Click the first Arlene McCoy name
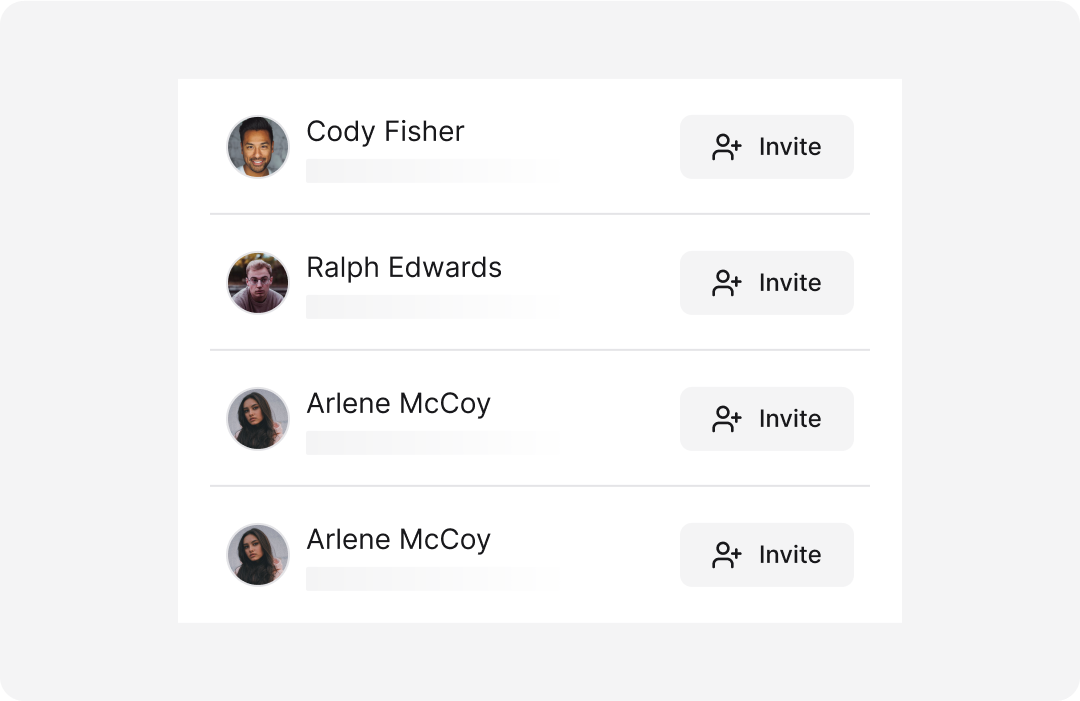 pos(398,404)
